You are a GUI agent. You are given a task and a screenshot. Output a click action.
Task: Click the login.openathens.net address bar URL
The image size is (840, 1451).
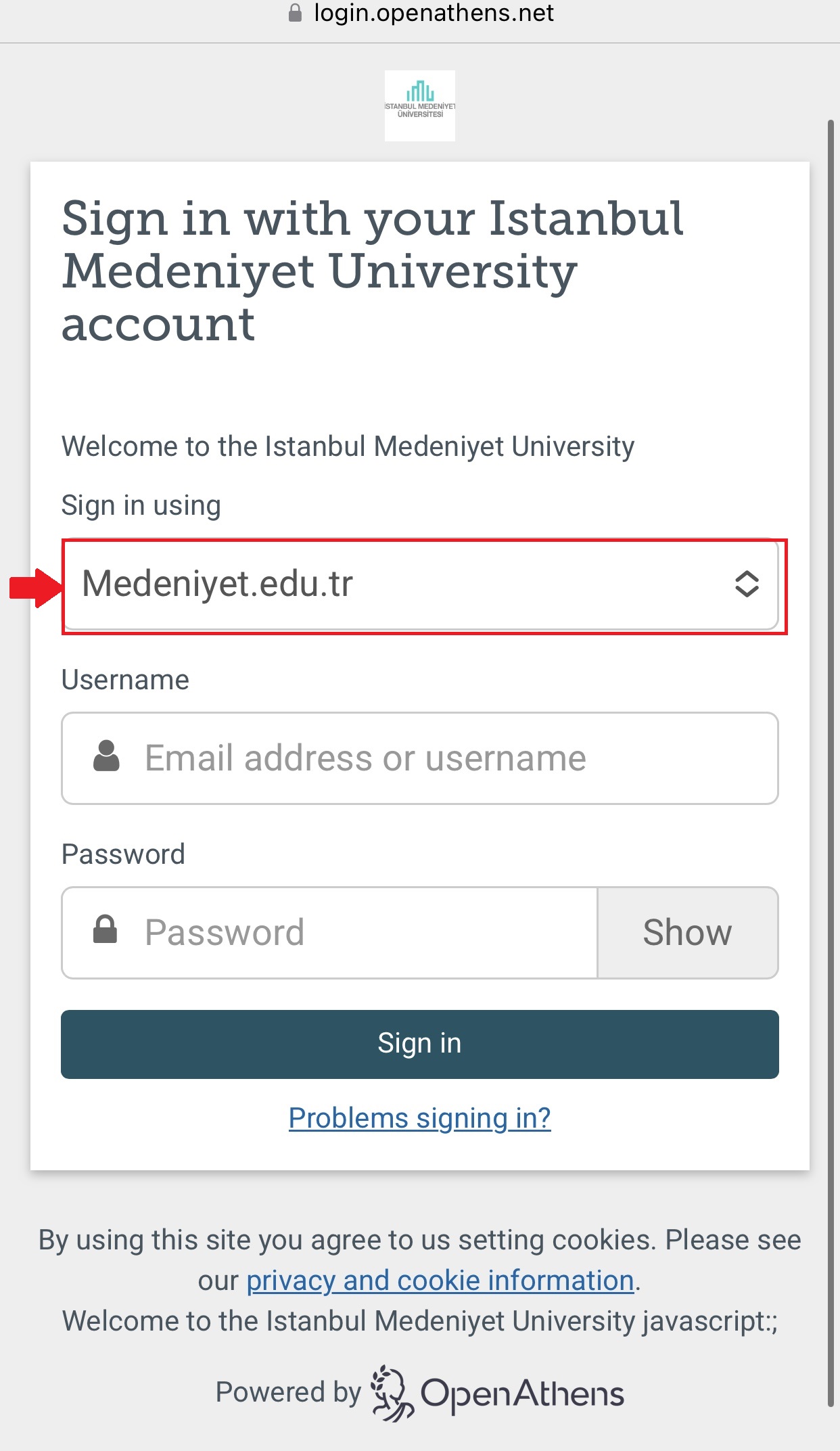click(x=434, y=13)
